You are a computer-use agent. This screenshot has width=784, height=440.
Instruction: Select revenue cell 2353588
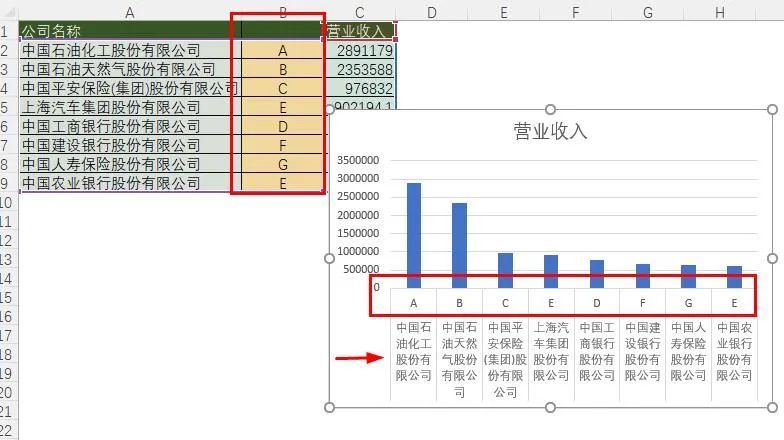[359, 69]
